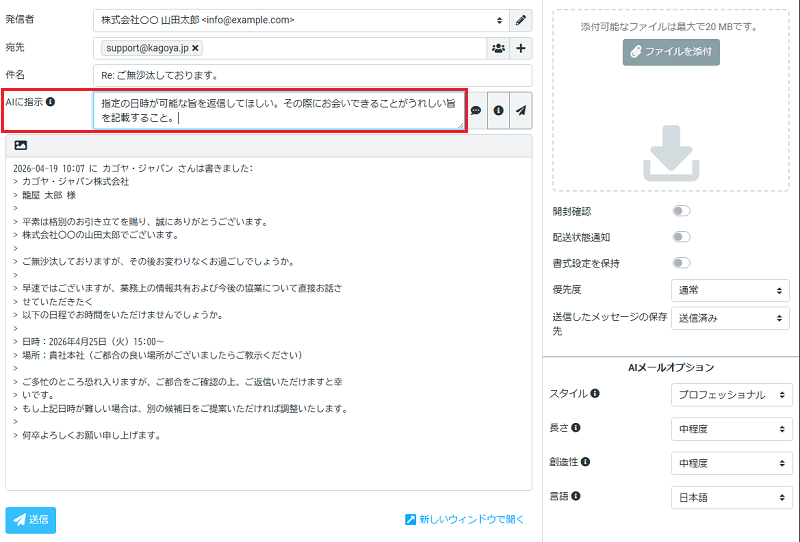This screenshot has height=542, width=800.
Task: Show info for 言語 option
Action: pyautogui.click(x=576, y=496)
